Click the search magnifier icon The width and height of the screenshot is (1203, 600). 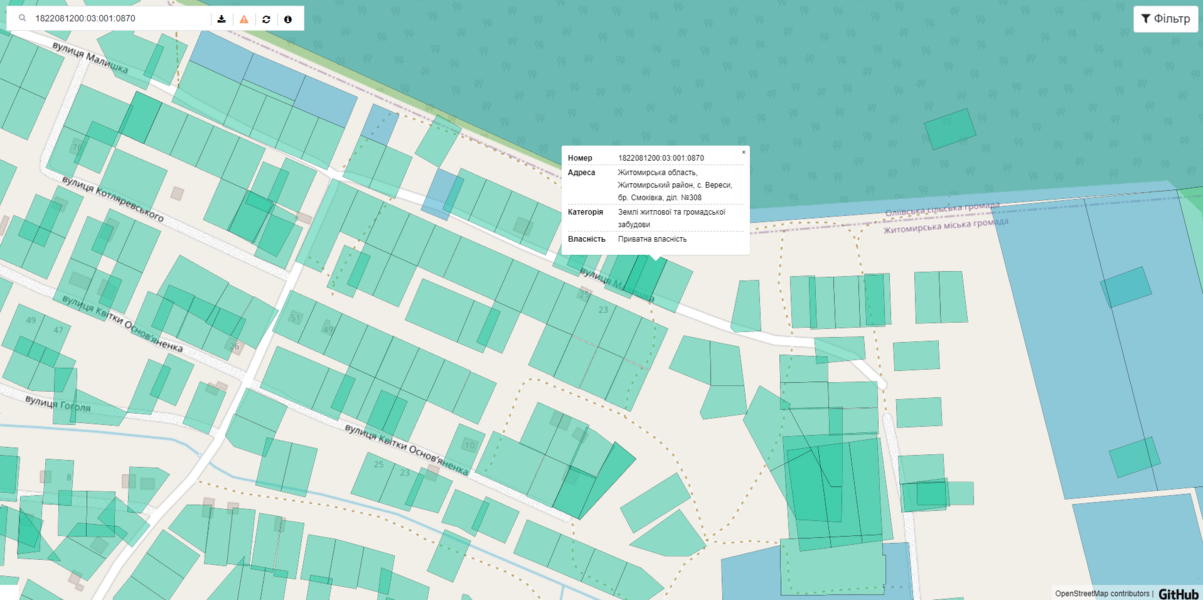22,19
